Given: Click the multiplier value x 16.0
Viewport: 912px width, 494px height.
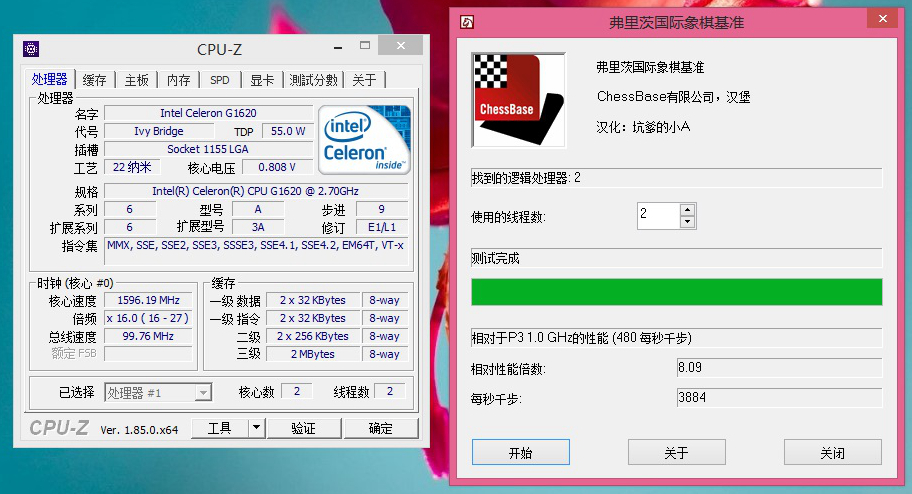Looking at the screenshot, I should tap(148, 318).
